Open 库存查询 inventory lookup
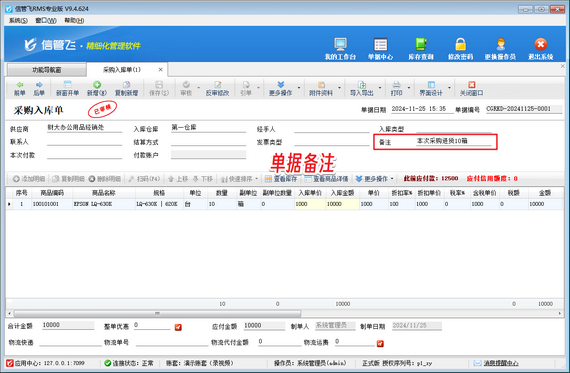 [421, 48]
